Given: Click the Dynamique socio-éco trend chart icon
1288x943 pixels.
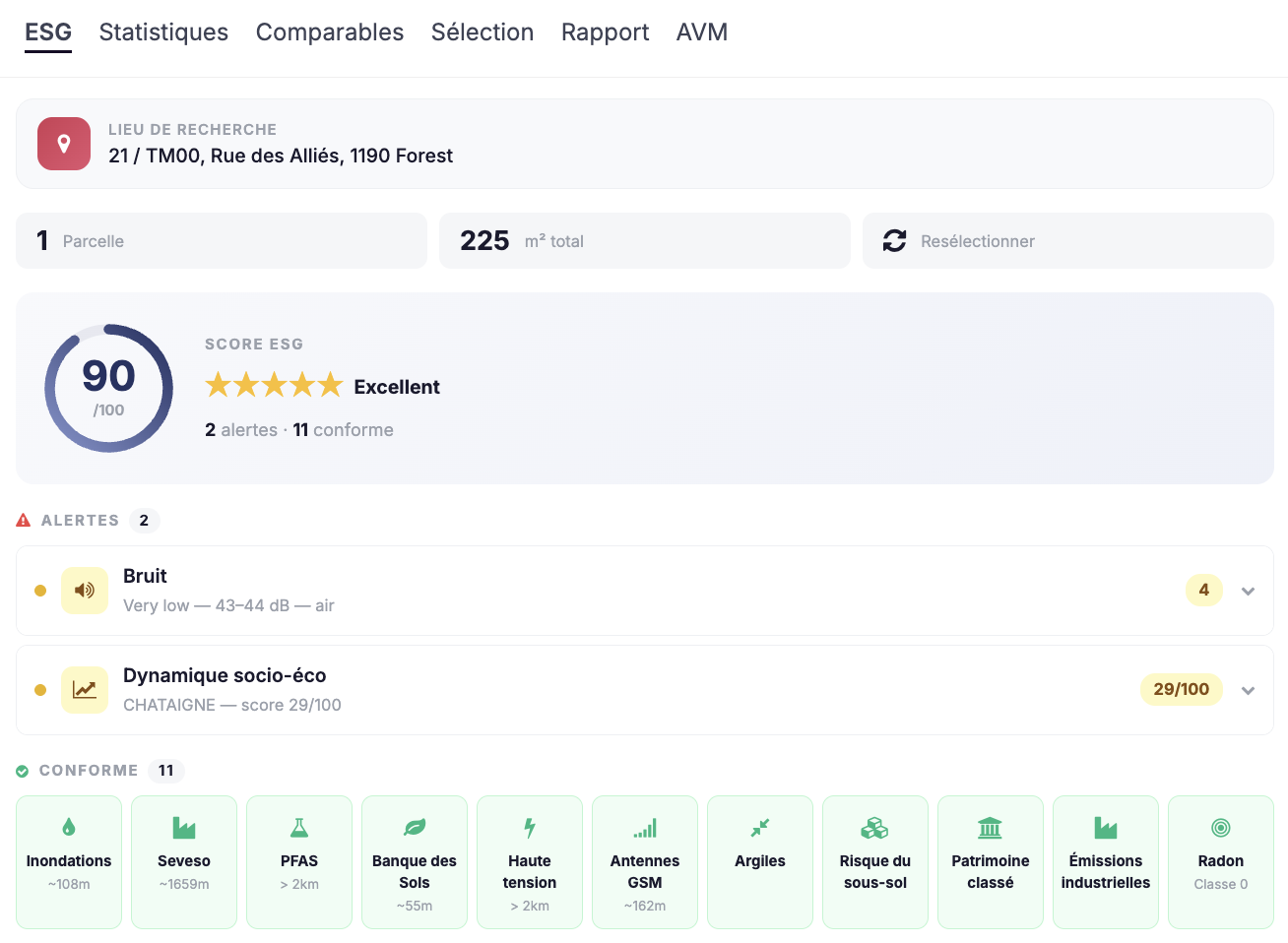Looking at the screenshot, I should tap(85, 690).
